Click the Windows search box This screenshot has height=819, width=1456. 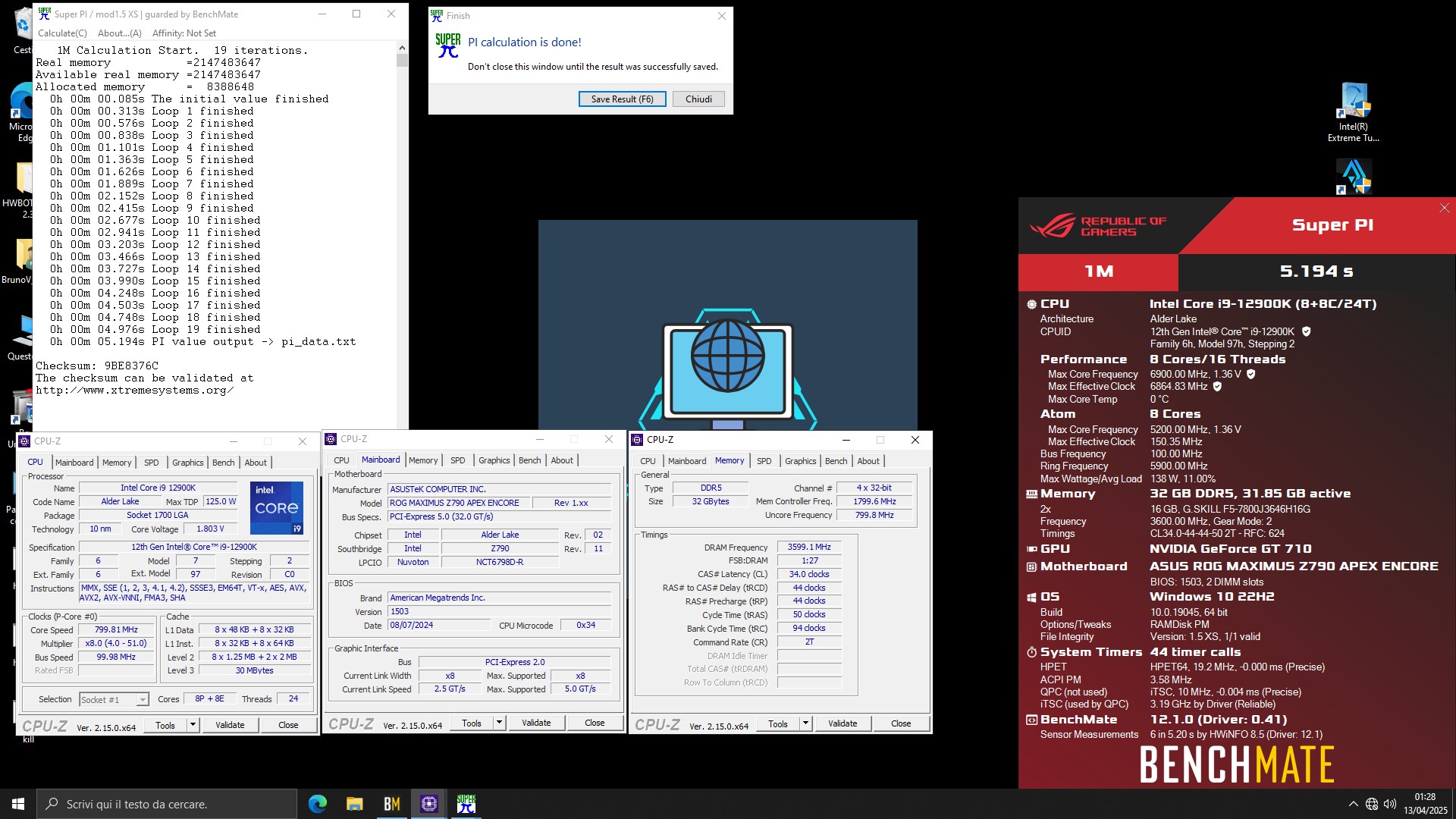click(x=167, y=804)
